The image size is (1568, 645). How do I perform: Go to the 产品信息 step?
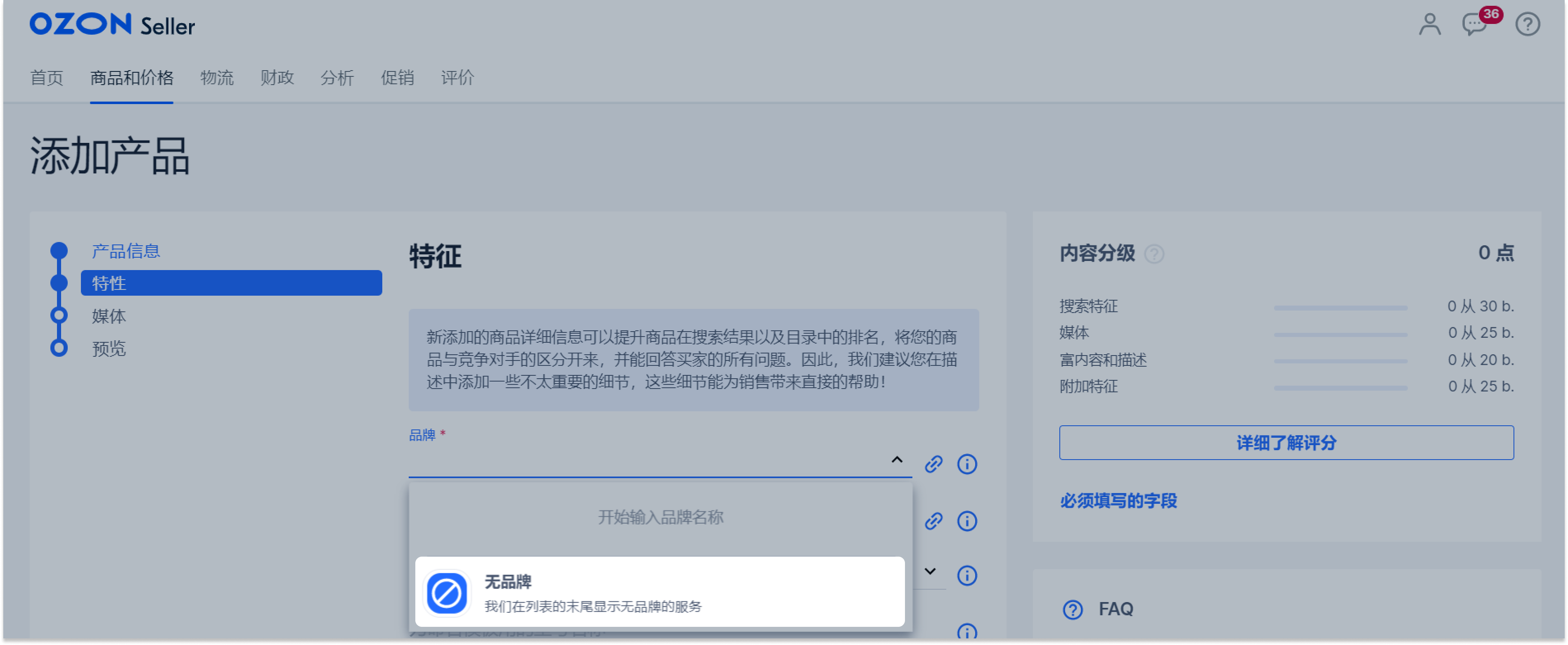point(126,251)
